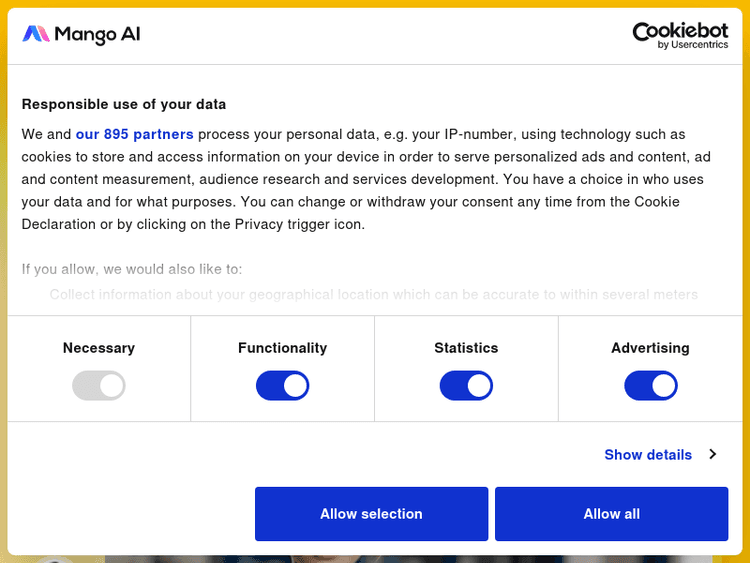Expand the Show details link

point(648,454)
